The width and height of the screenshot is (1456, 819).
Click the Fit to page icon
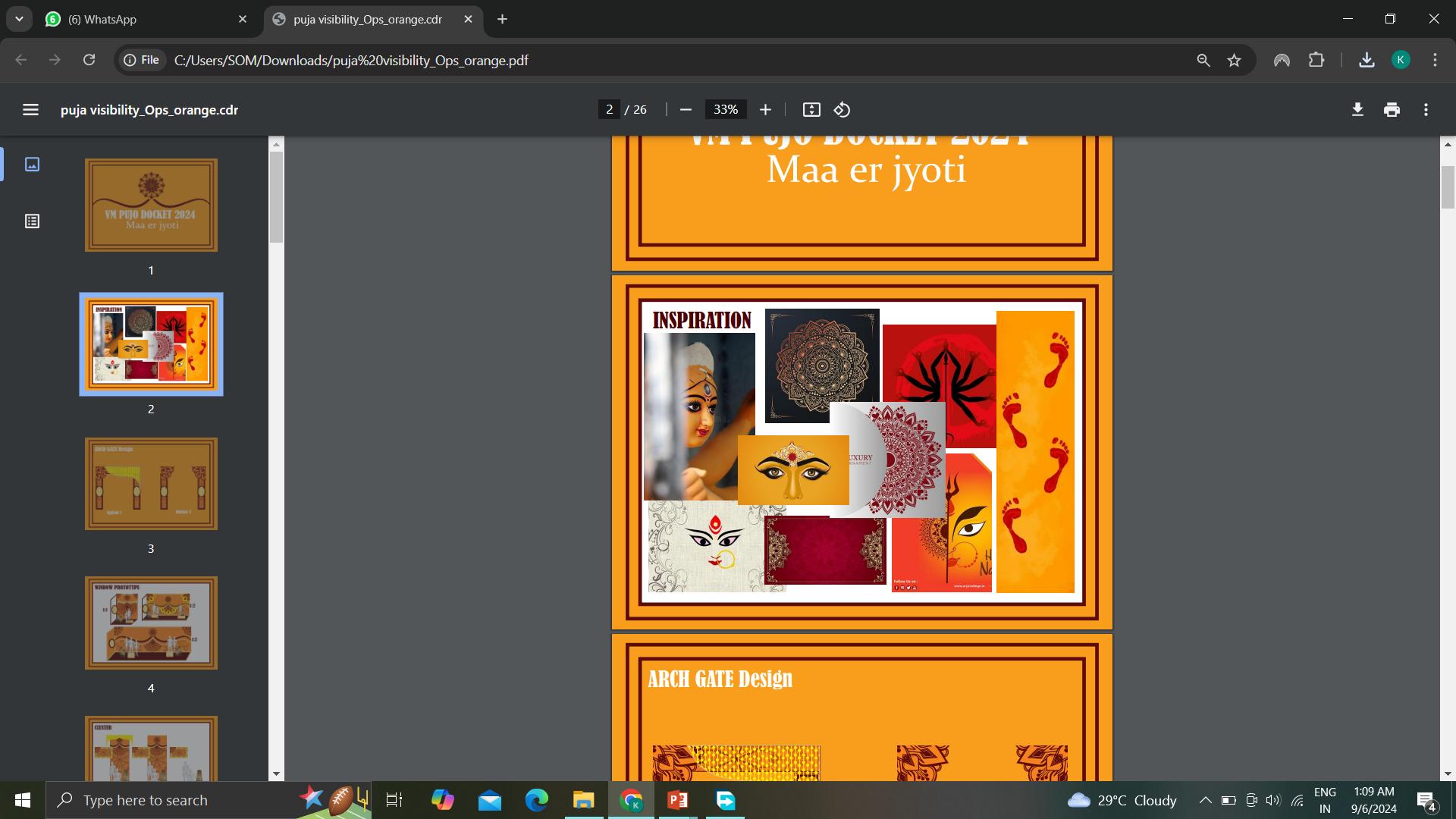pos(811,110)
